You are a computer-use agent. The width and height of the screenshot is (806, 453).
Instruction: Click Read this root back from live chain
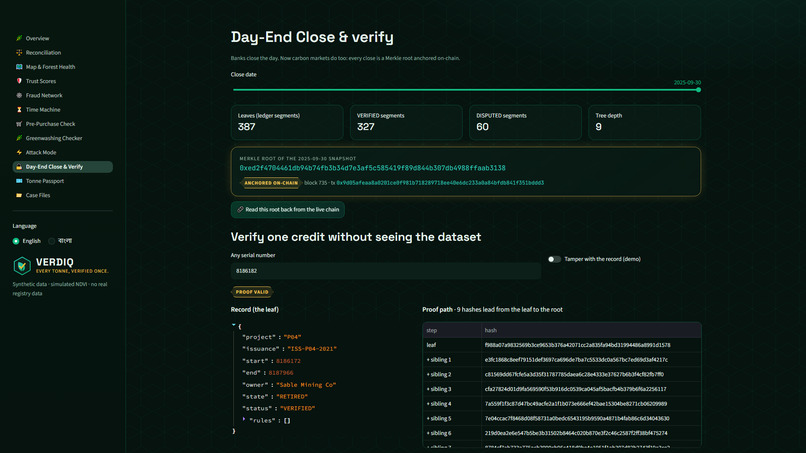(288, 209)
